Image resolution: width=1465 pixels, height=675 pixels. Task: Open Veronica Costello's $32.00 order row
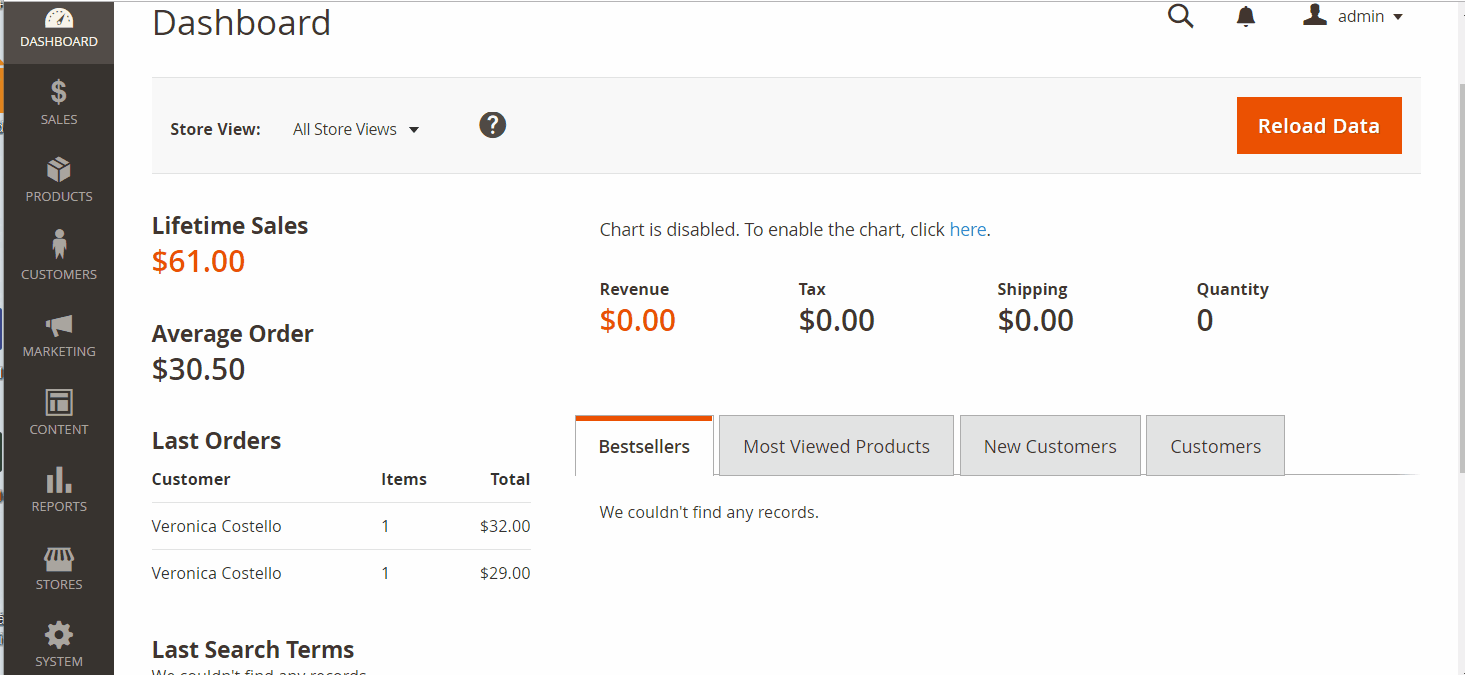pos(217,526)
